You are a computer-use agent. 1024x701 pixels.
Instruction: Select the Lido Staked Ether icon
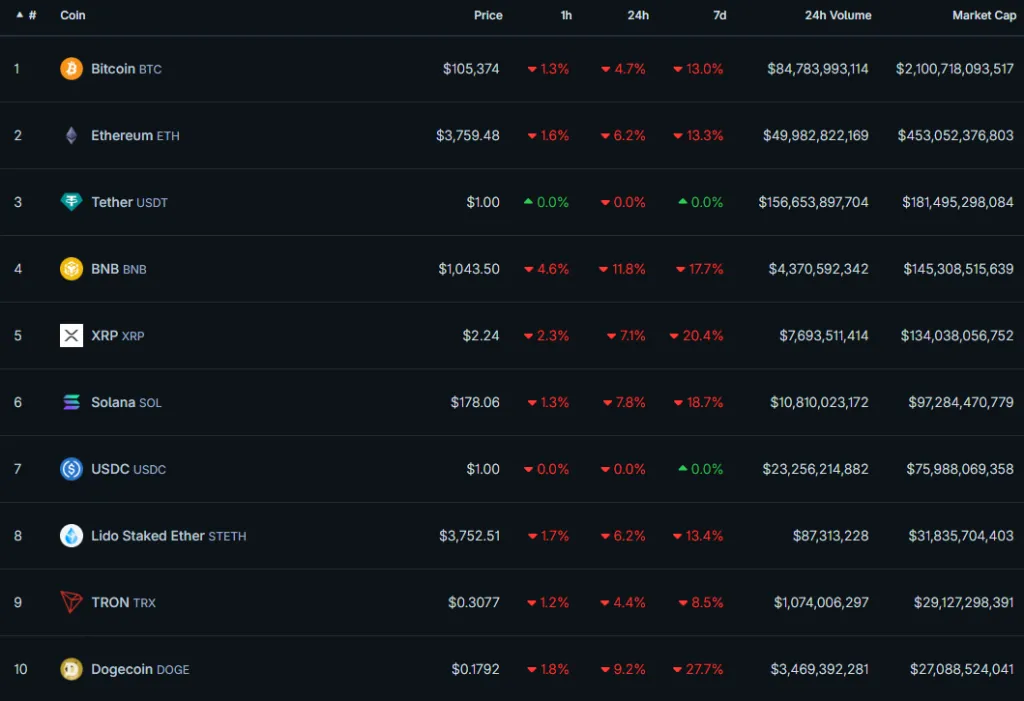click(x=70, y=535)
